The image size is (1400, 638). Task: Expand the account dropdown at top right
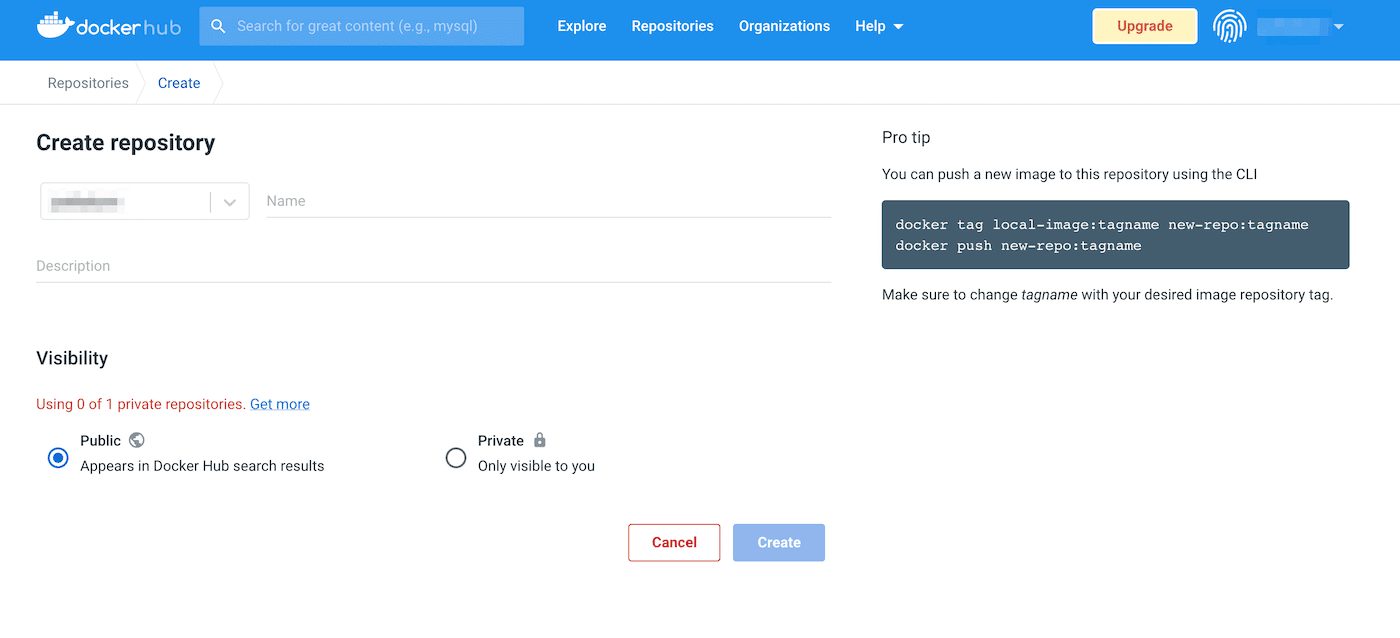click(x=1340, y=26)
